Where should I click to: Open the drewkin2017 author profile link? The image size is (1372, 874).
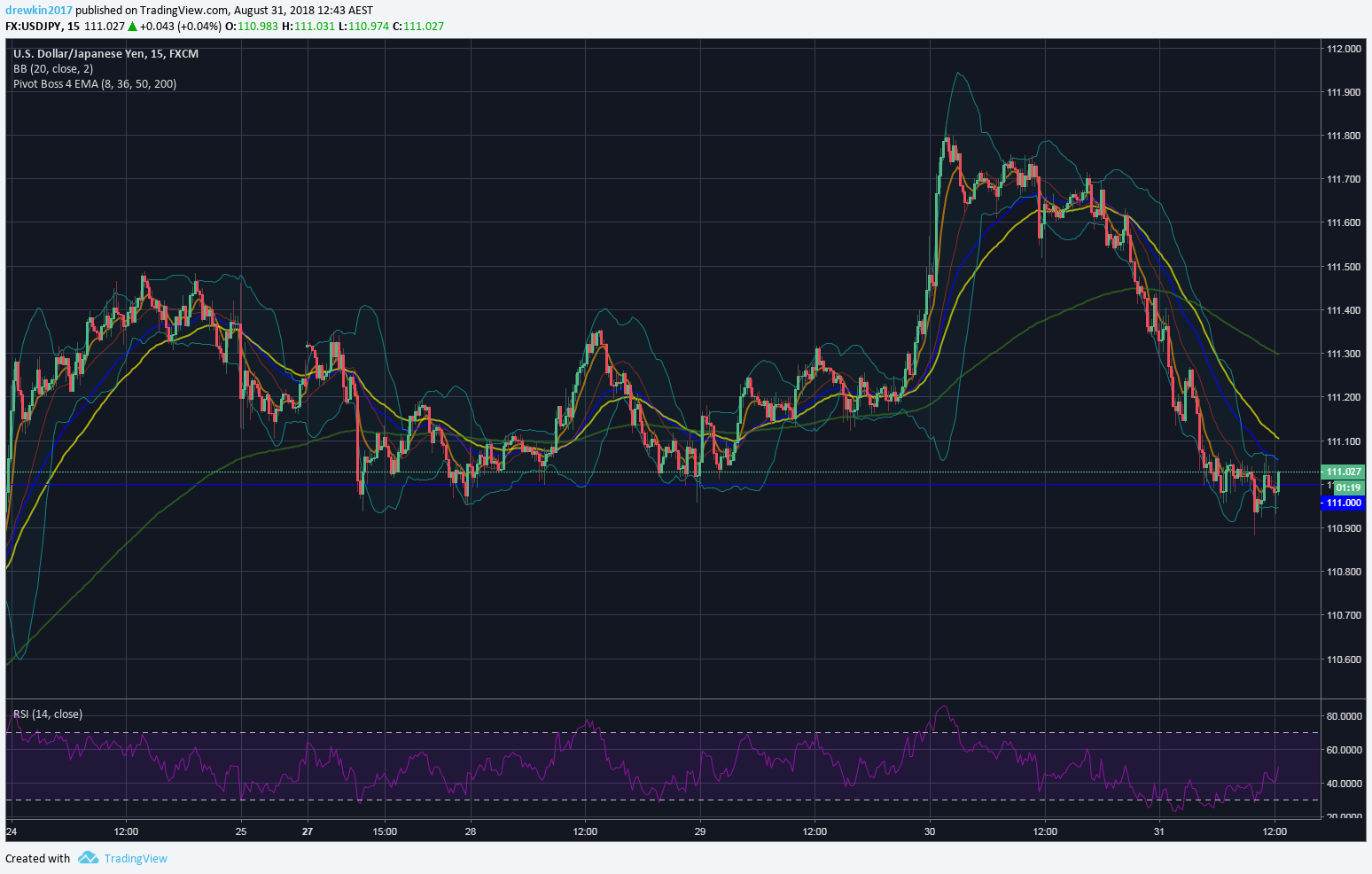click(39, 11)
